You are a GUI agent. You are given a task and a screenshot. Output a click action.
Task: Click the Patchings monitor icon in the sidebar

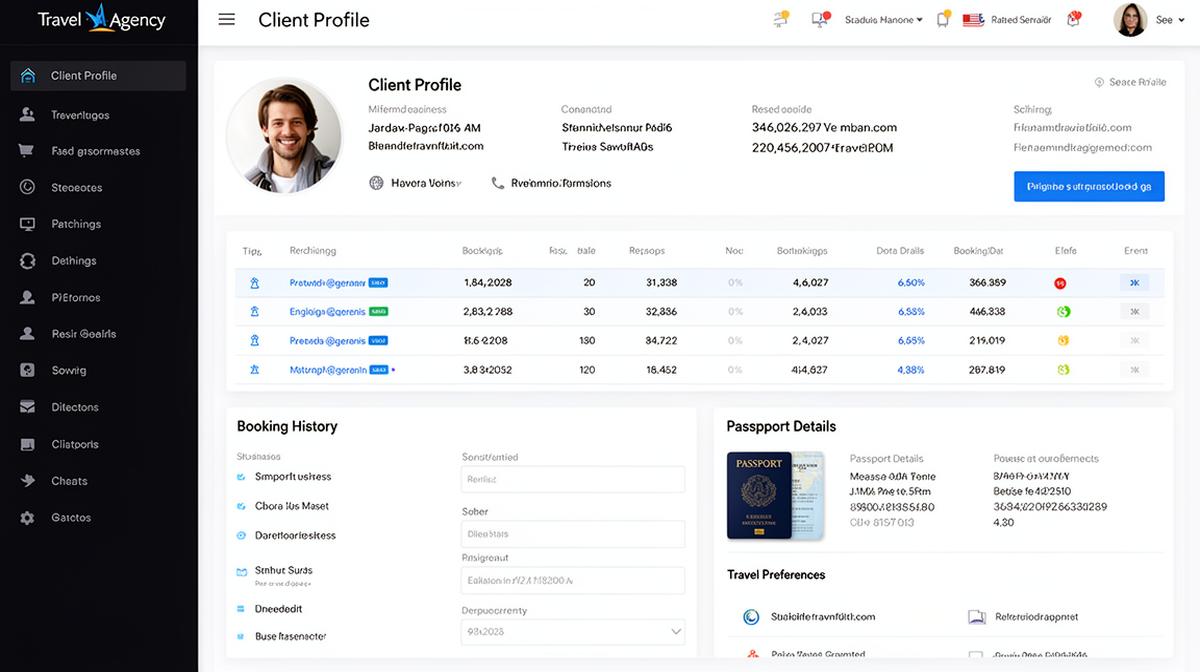(27, 223)
